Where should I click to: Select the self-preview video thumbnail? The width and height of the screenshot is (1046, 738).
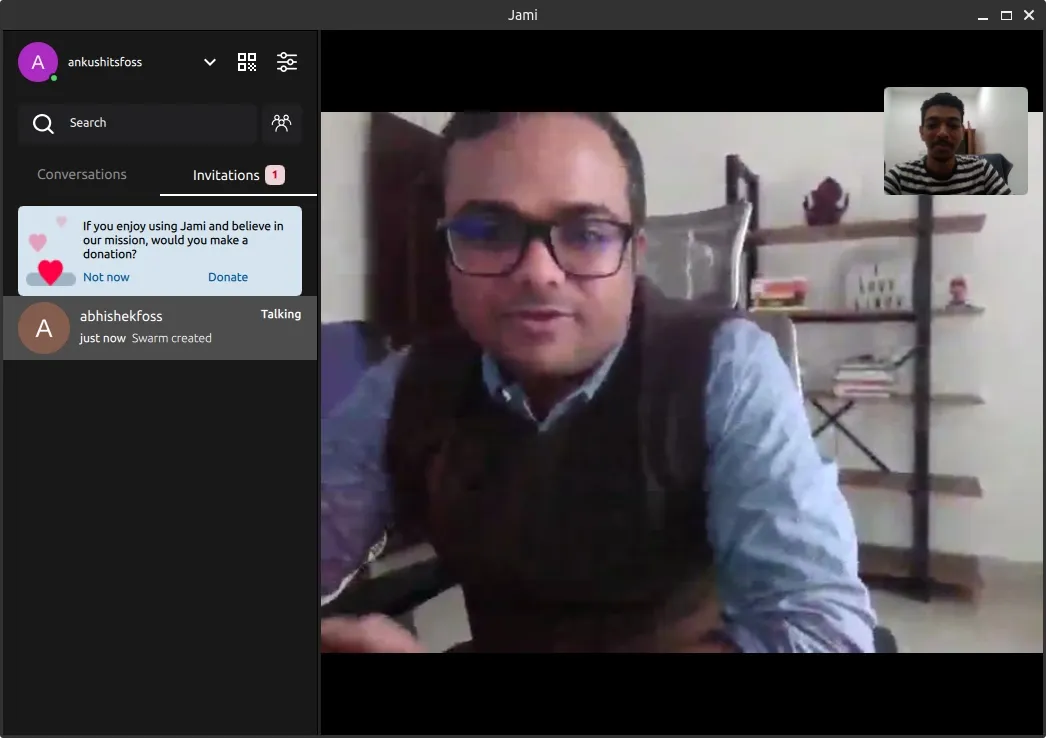point(955,141)
